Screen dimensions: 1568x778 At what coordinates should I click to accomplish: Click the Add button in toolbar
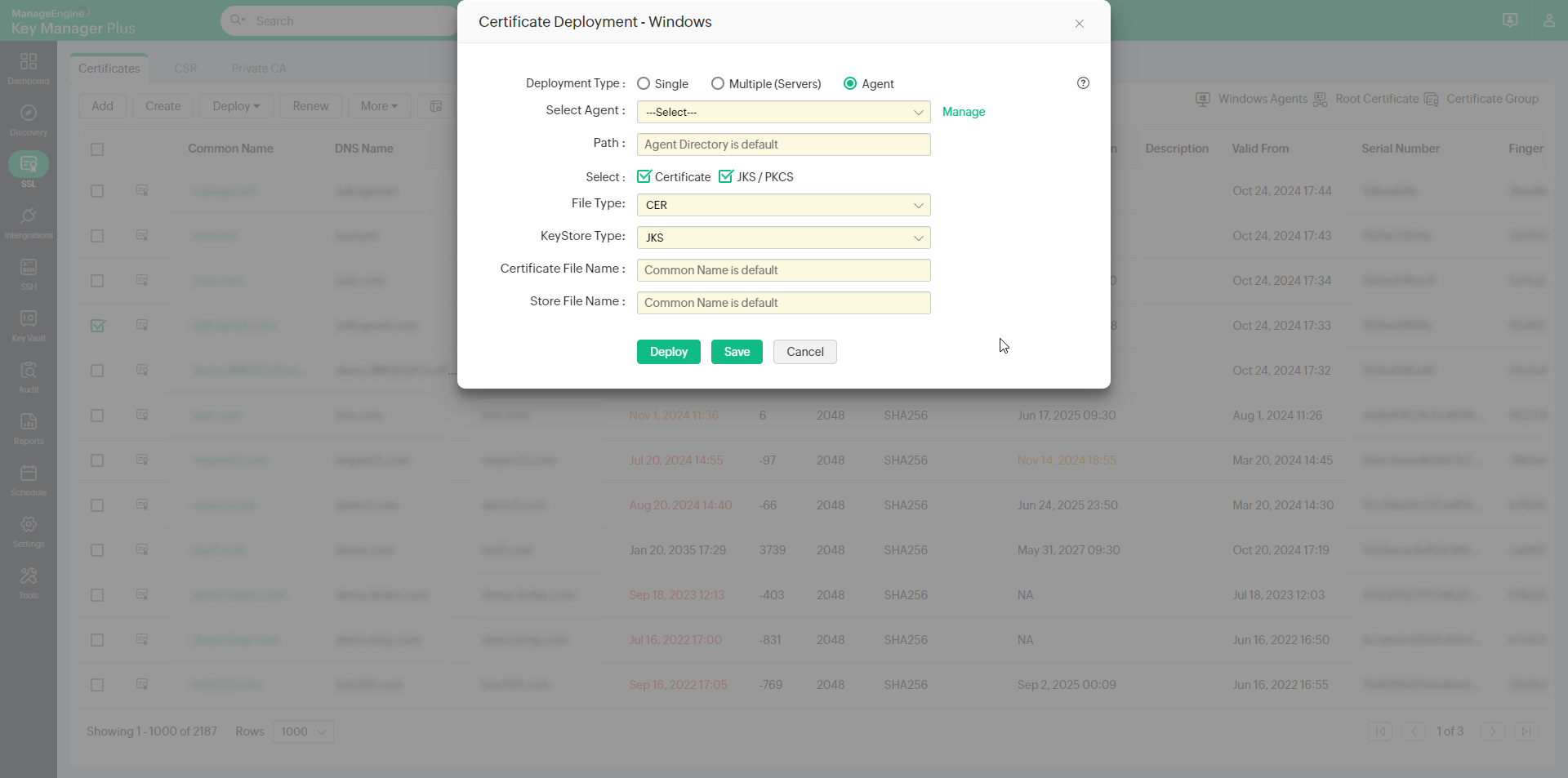pos(102,106)
